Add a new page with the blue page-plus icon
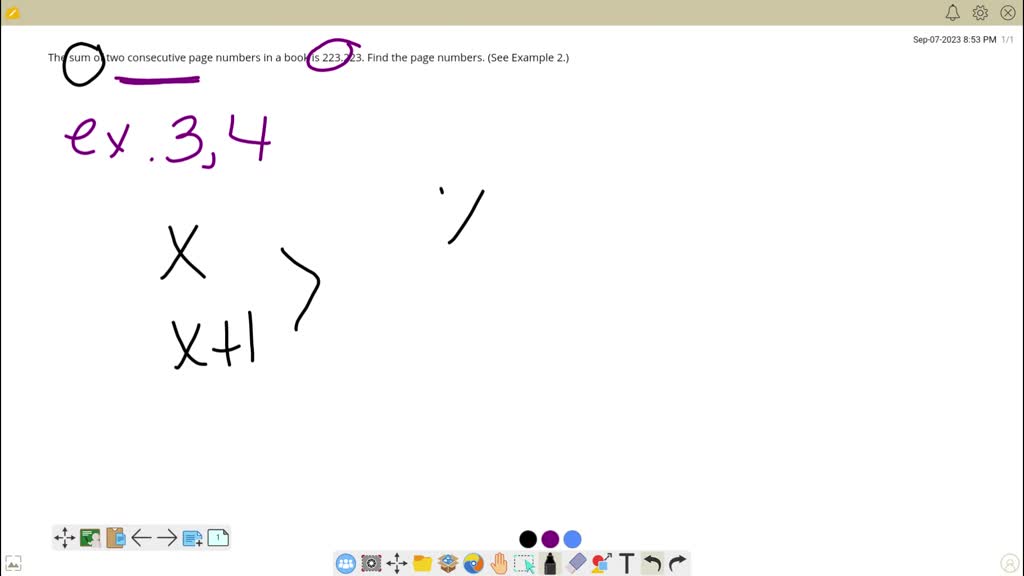This screenshot has width=1024, height=576. click(192, 538)
